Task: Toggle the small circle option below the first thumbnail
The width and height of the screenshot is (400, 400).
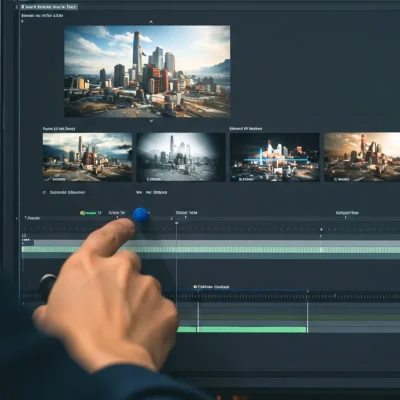Action: tap(44, 193)
